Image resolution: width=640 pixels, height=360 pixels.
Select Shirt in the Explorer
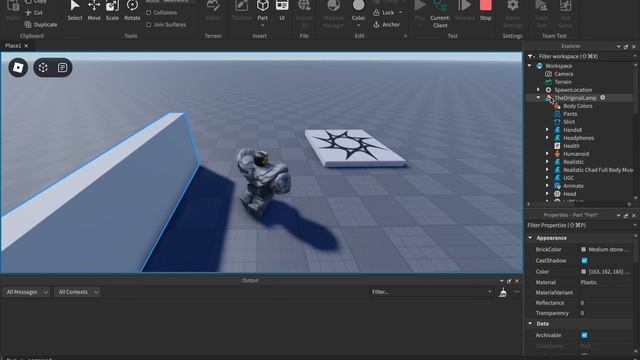pyautogui.click(x=569, y=122)
